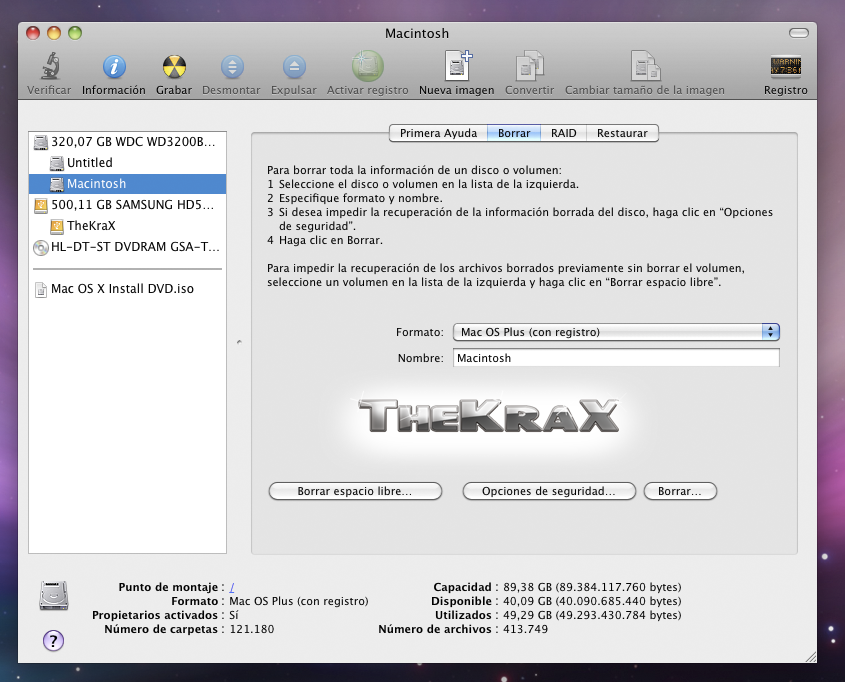
Task: Switch to the Borrar tab
Action: [x=514, y=133]
